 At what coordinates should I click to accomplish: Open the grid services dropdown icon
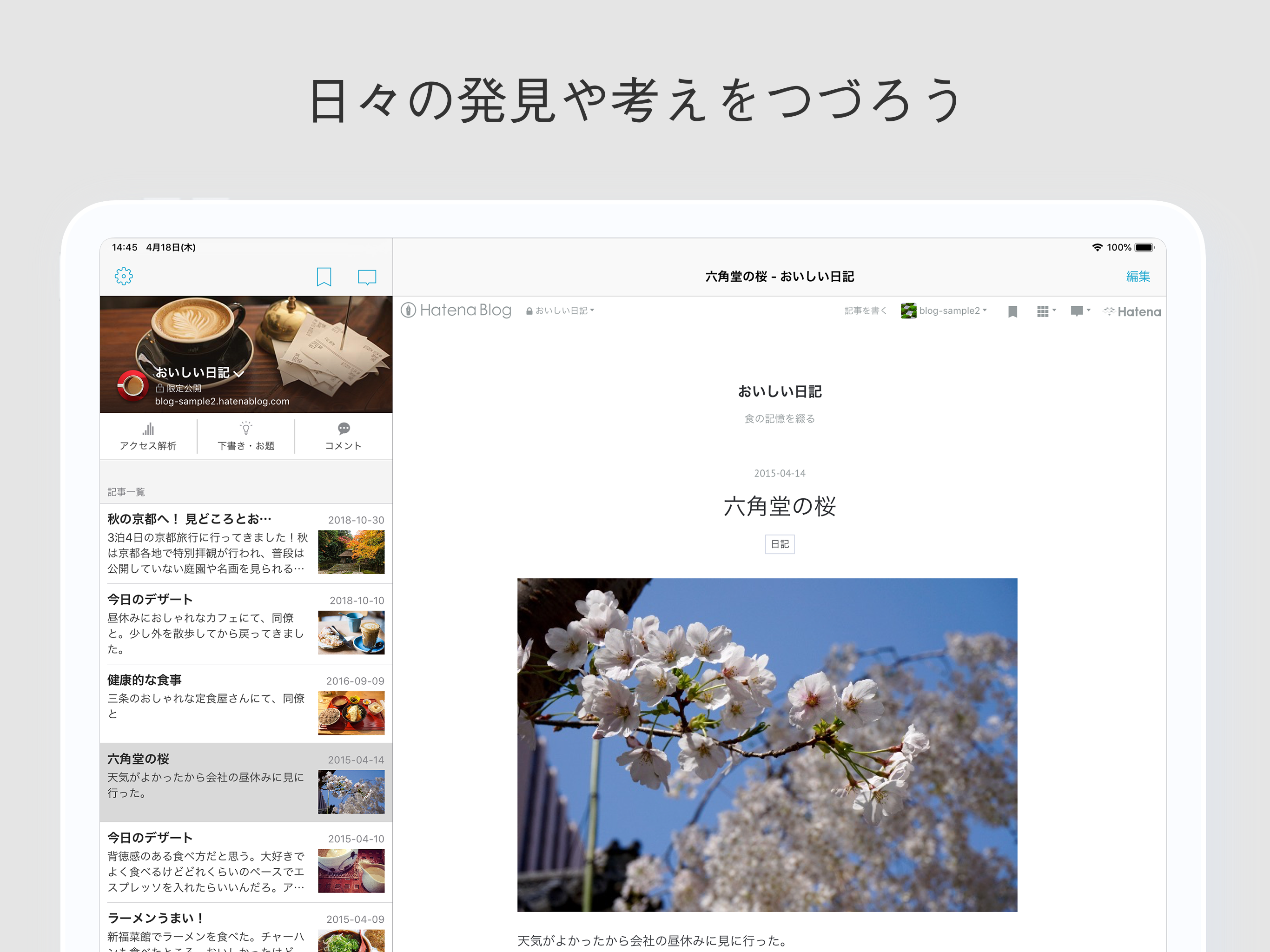click(1046, 311)
